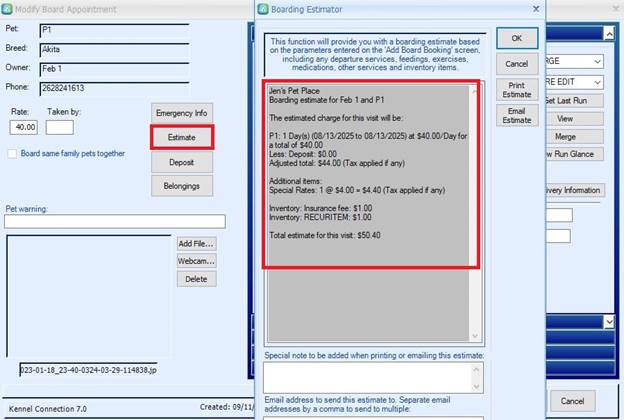Expand the lower right blue dropdown arrow
The height and width of the screenshot is (420, 624).
point(609,321)
